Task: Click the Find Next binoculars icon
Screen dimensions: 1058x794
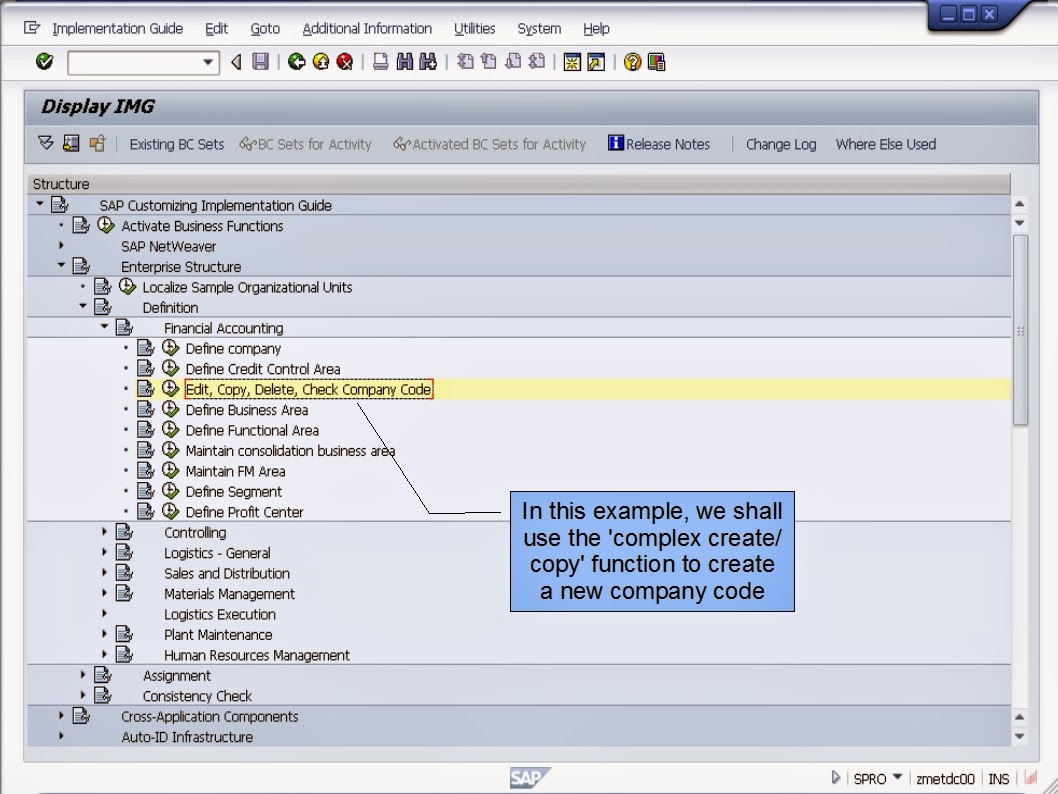Action: [428, 62]
